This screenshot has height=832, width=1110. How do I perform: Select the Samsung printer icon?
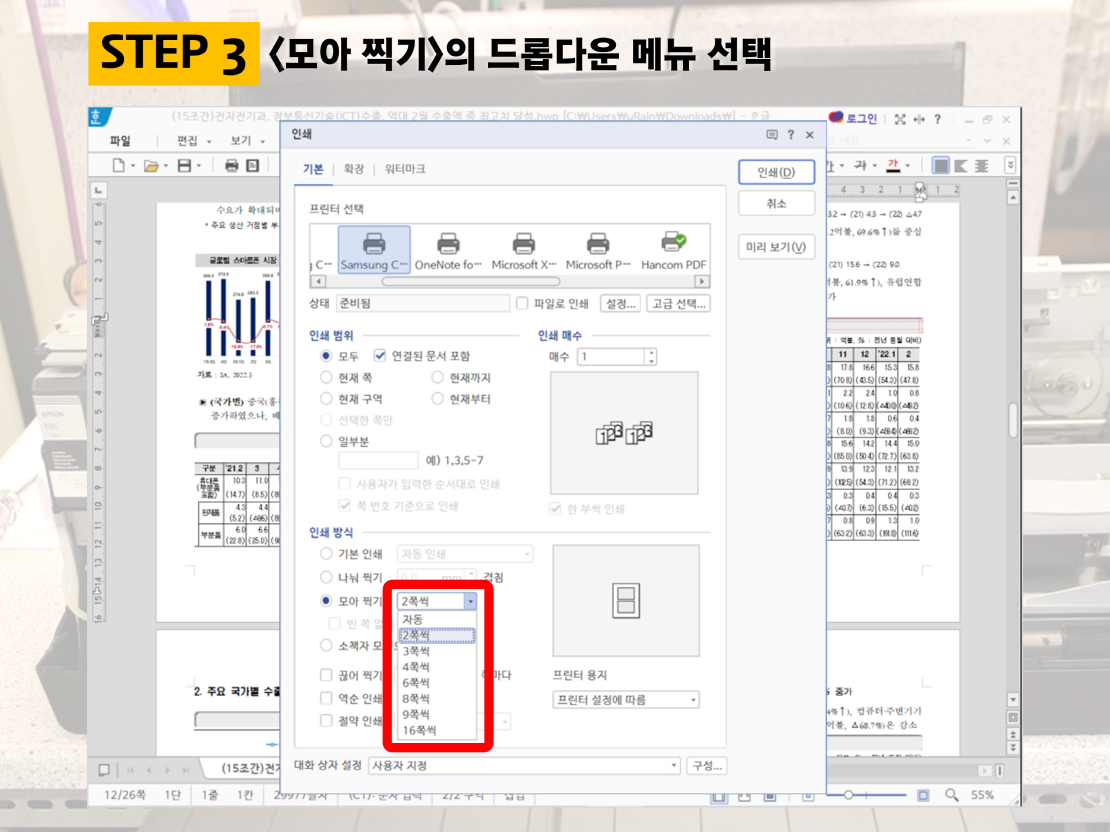[x=374, y=250]
